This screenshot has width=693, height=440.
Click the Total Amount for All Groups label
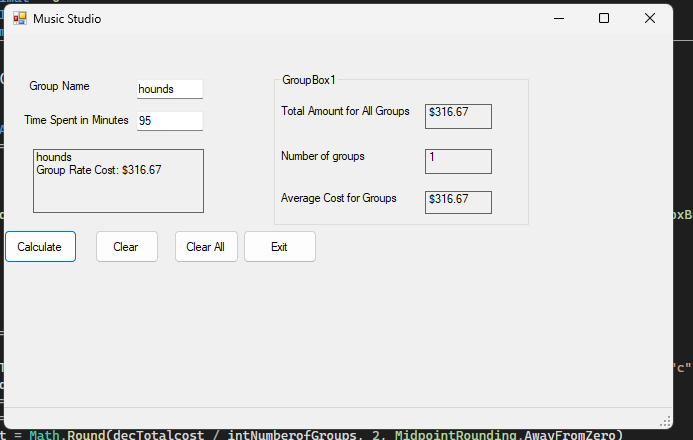345,111
